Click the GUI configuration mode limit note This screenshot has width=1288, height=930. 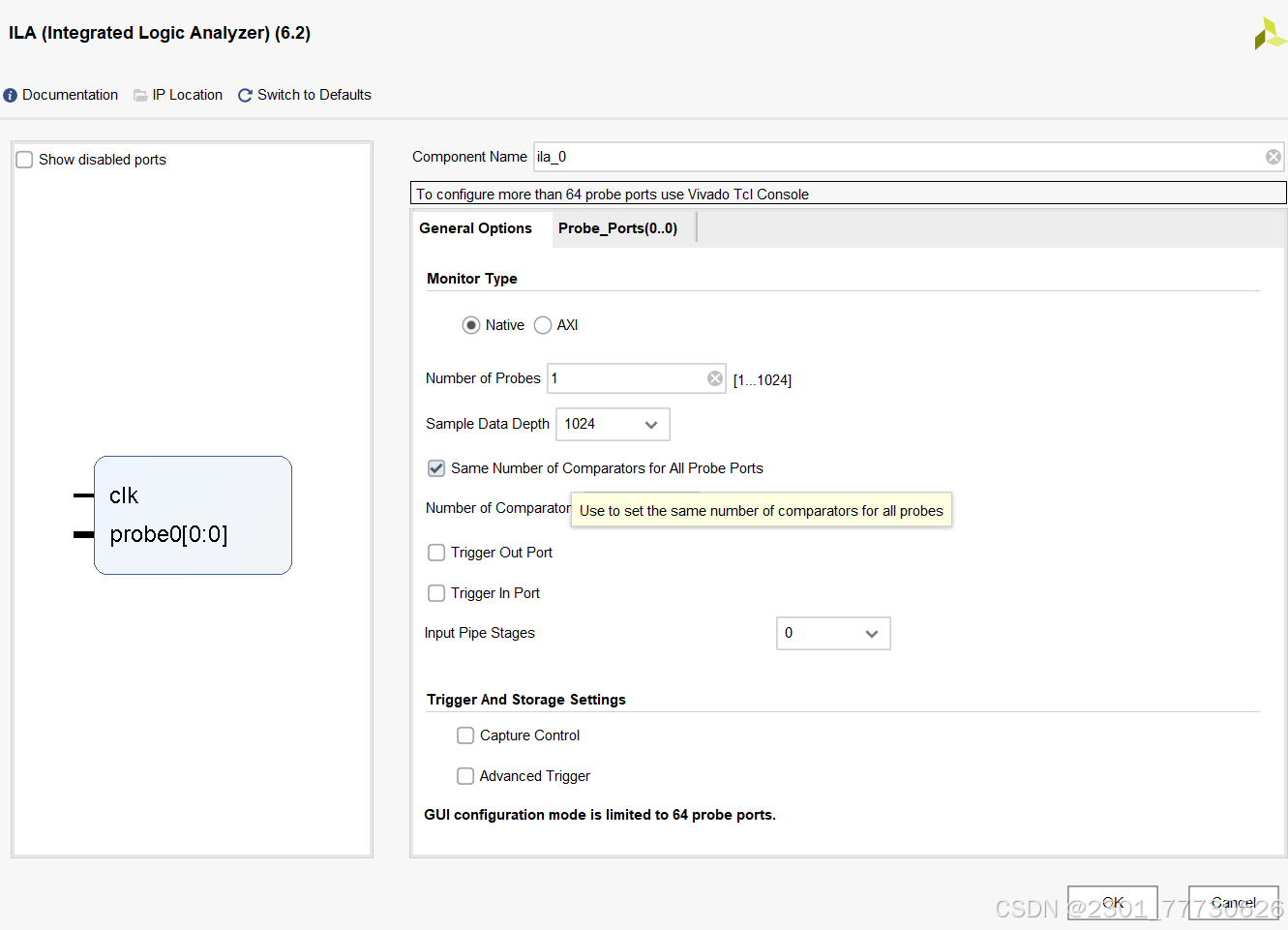click(x=600, y=815)
